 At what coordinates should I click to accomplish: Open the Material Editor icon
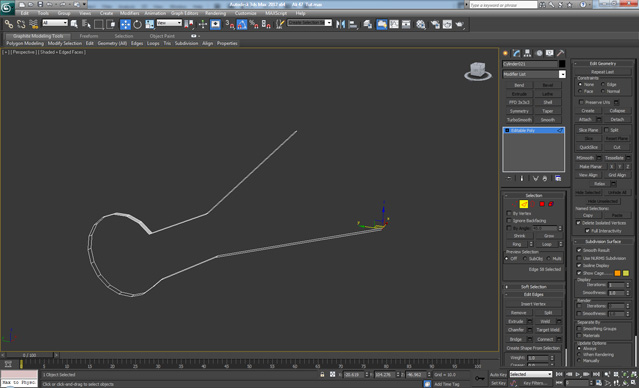click(x=421, y=24)
